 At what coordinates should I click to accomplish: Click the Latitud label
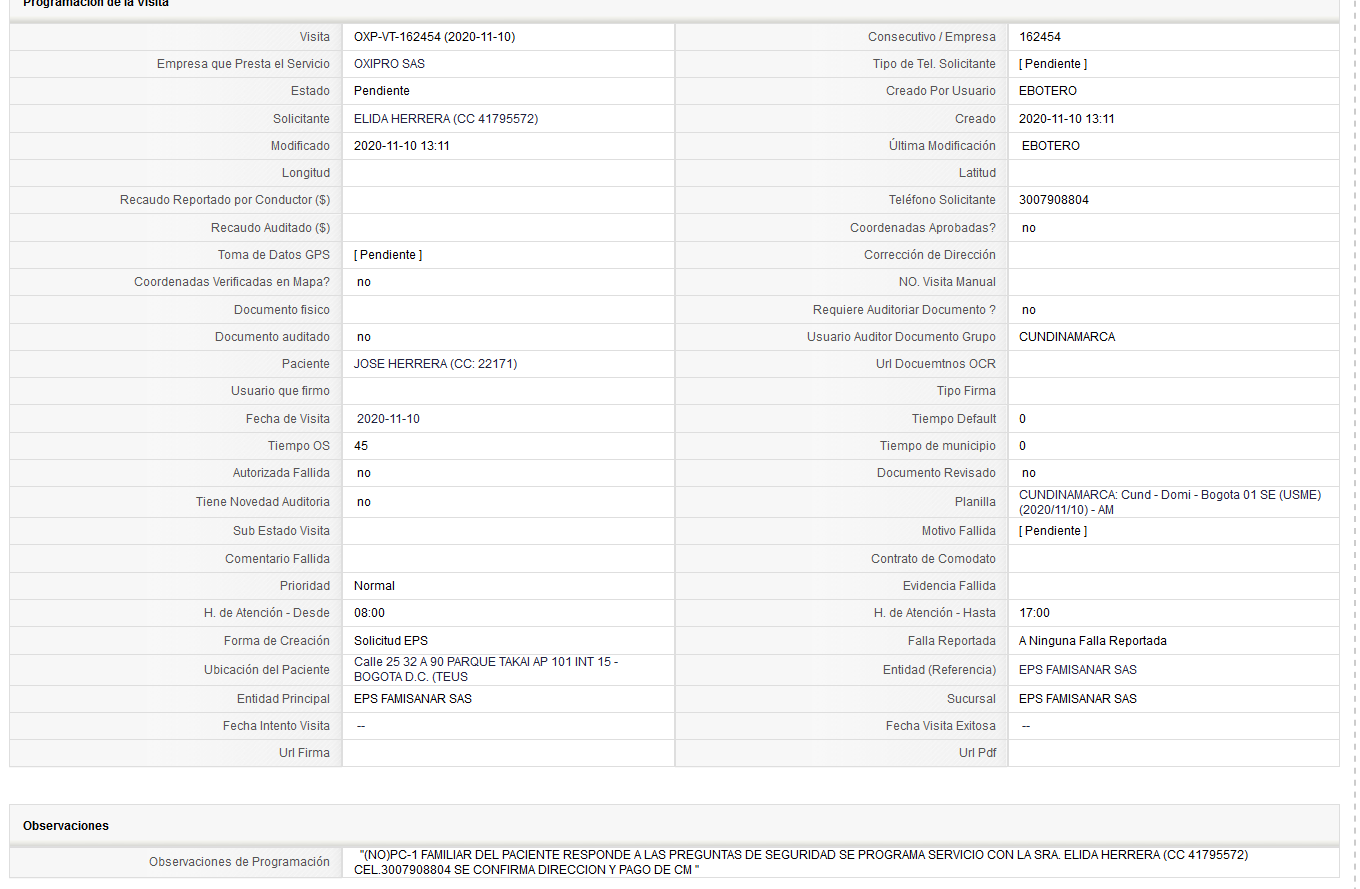pyautogui.click(x=977, y=173)
